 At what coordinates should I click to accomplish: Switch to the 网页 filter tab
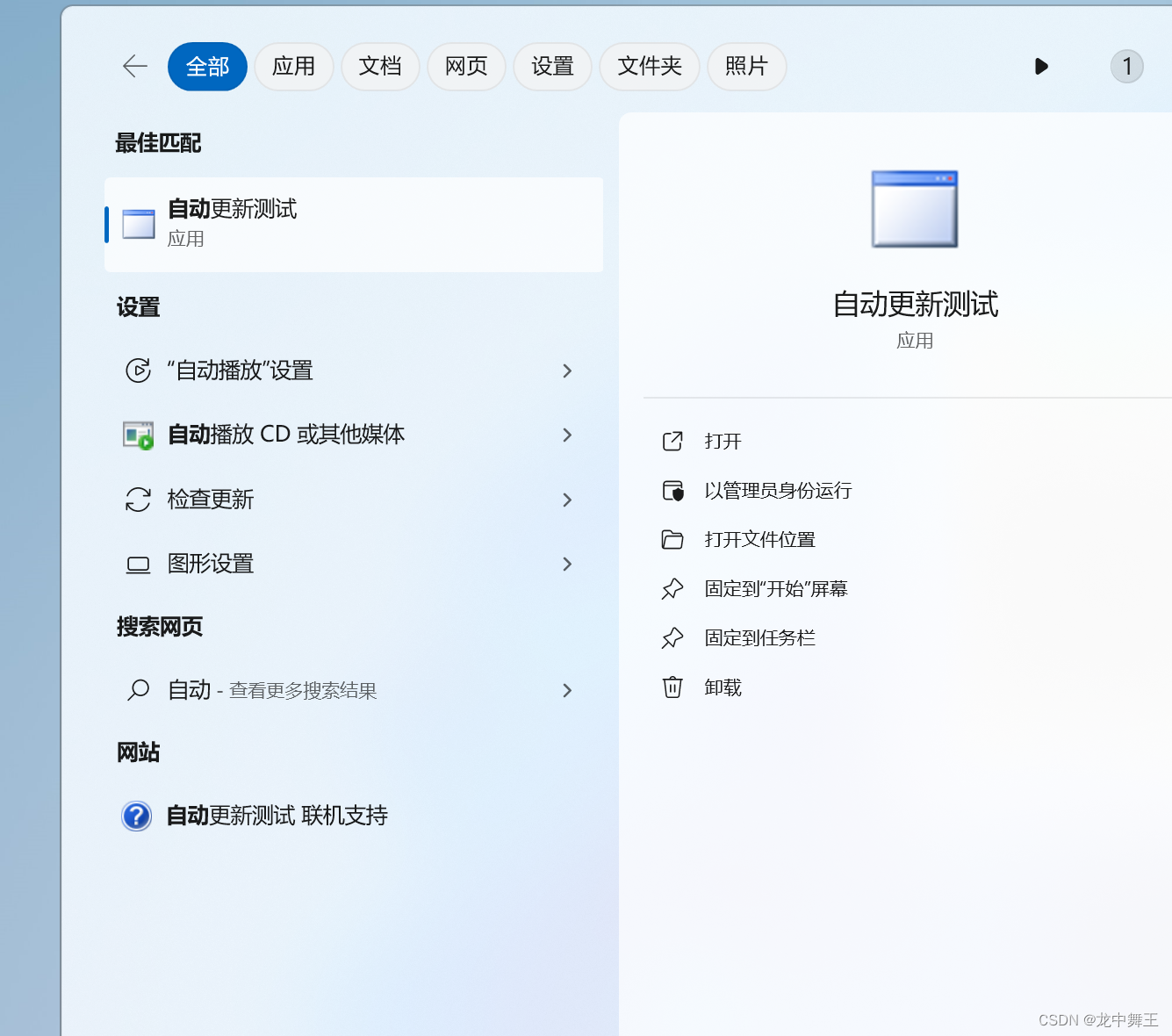[466, 67]
